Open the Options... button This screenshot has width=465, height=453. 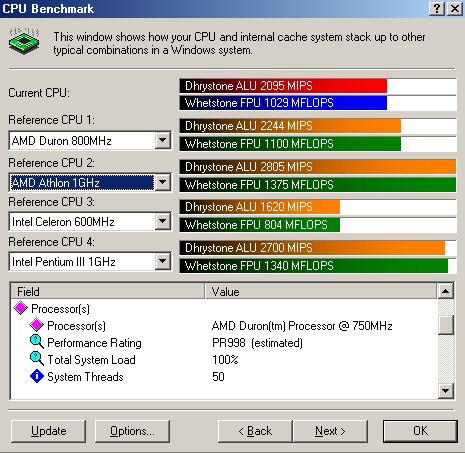click(x=132, y=431)
